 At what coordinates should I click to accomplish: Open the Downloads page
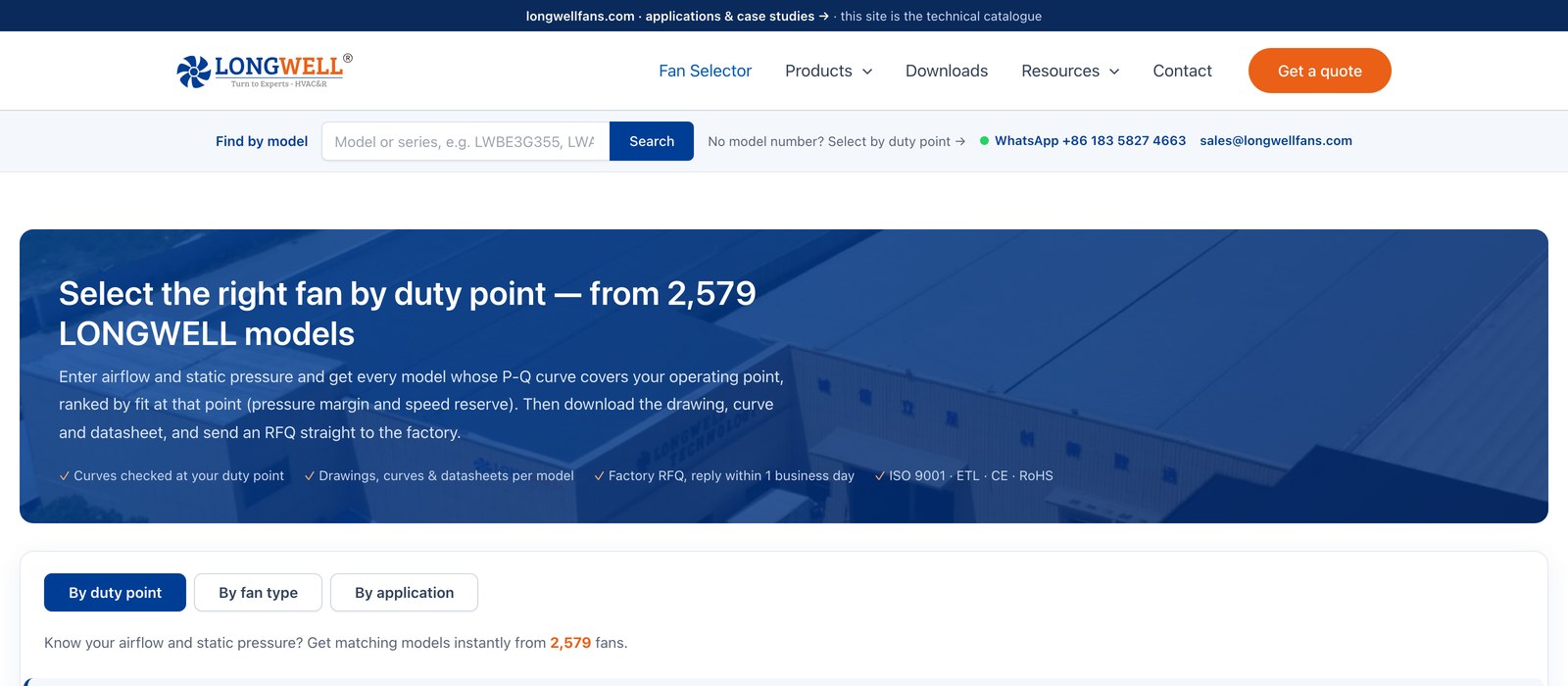pyautogui.click(x=947, y=71)
